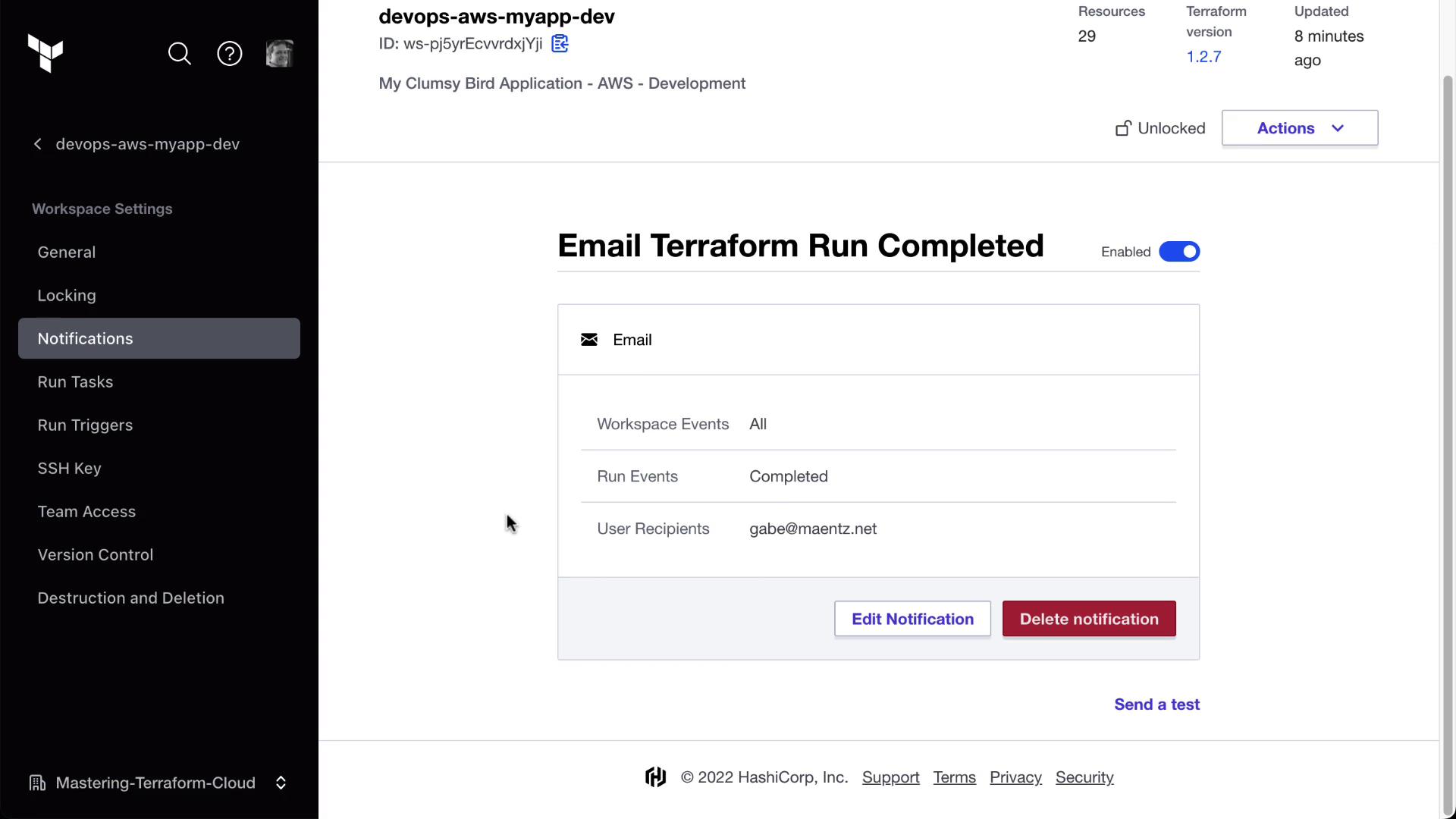
Task: Open the Run Triggers settings
Action: (85, 425)
